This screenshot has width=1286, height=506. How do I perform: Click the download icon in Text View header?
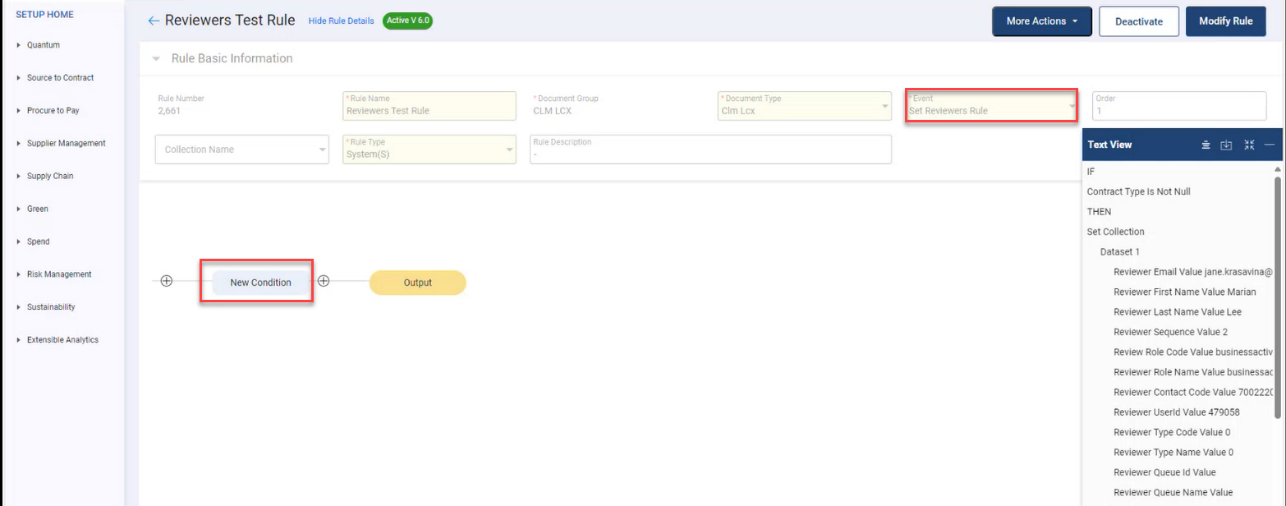(1227, 145)
